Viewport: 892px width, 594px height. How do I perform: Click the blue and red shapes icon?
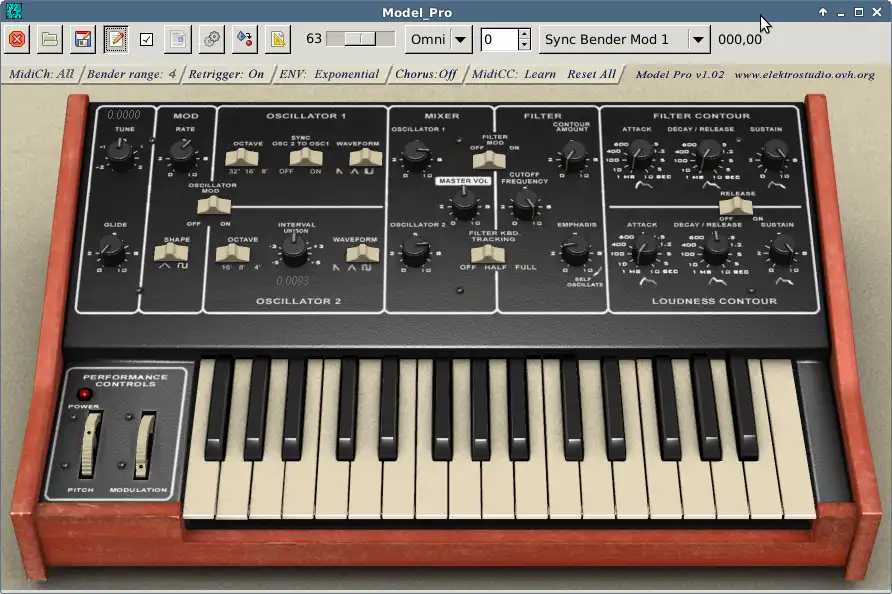245,39
